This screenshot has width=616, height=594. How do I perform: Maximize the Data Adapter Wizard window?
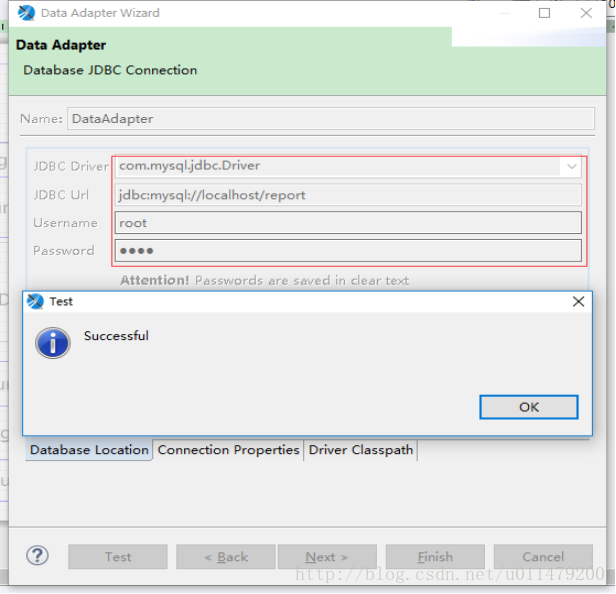[x=544, y=13]
